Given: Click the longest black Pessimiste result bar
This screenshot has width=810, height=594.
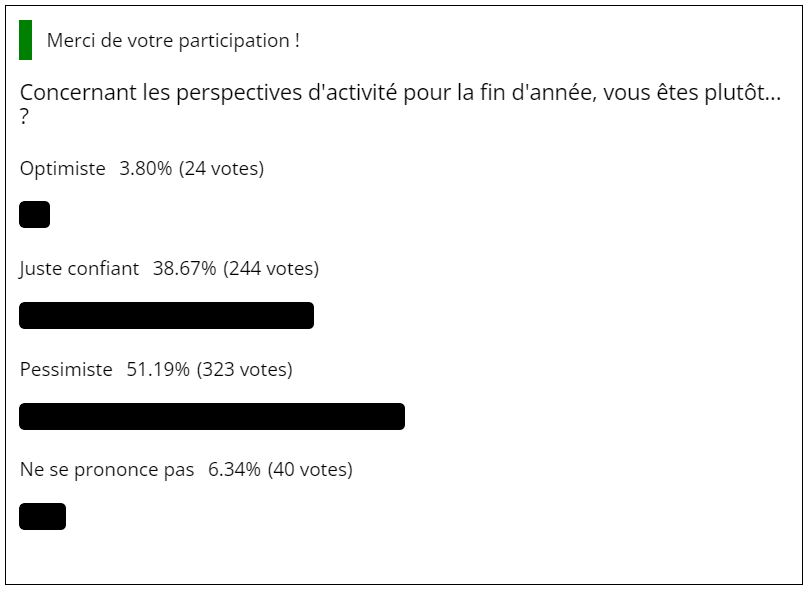Looking at the screenshot, I should pyautogui.click(x=212, y=416).
